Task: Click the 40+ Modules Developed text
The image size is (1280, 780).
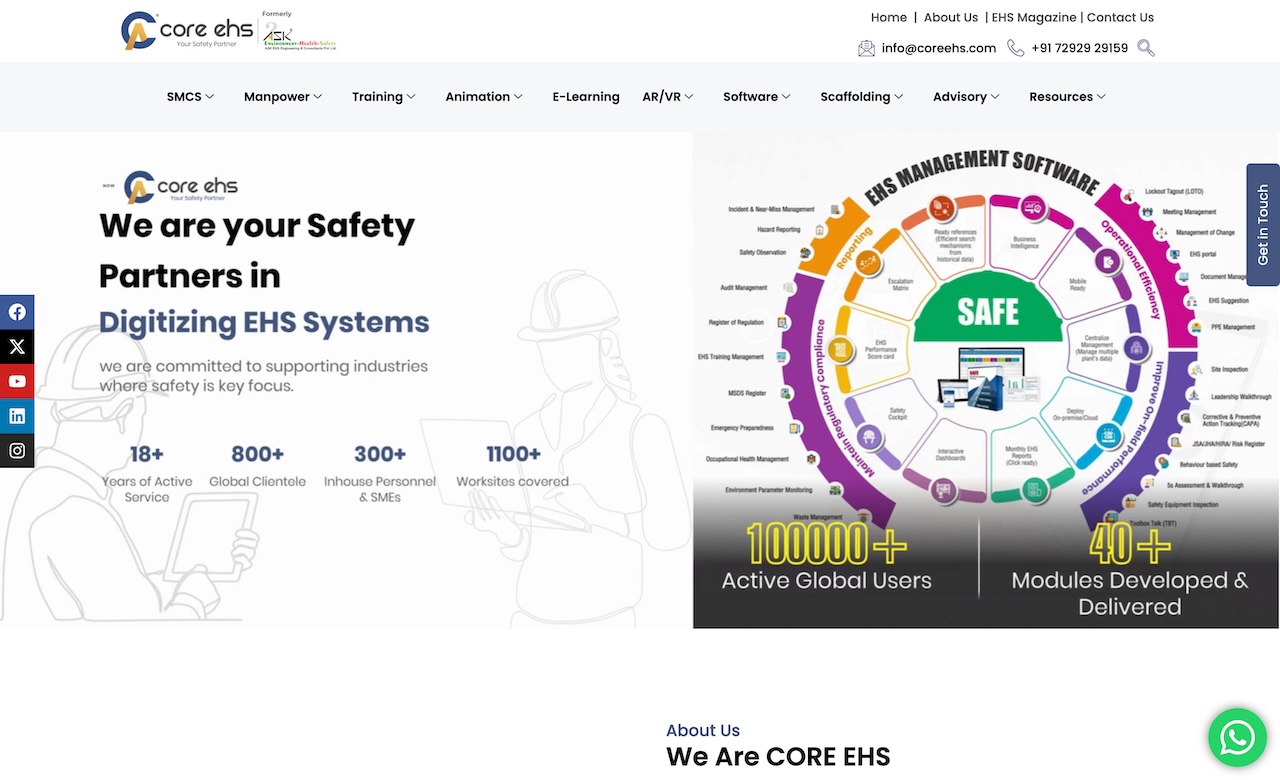Action: (1130, 570)
